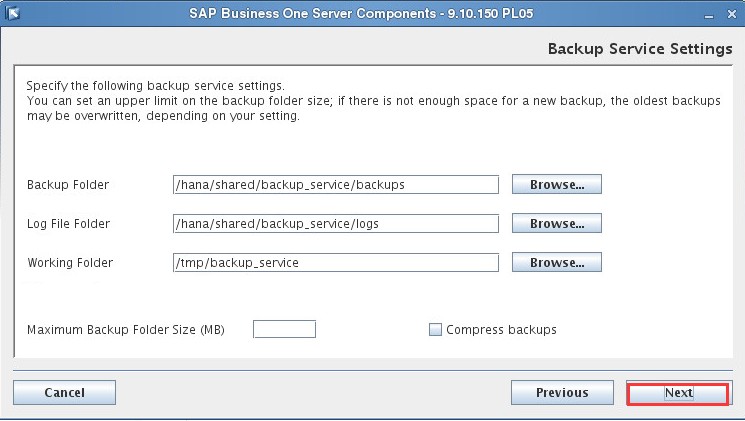Screen dimensions: 745x421
Task: Cancel the installation wizard
Action: click(65, 392)
